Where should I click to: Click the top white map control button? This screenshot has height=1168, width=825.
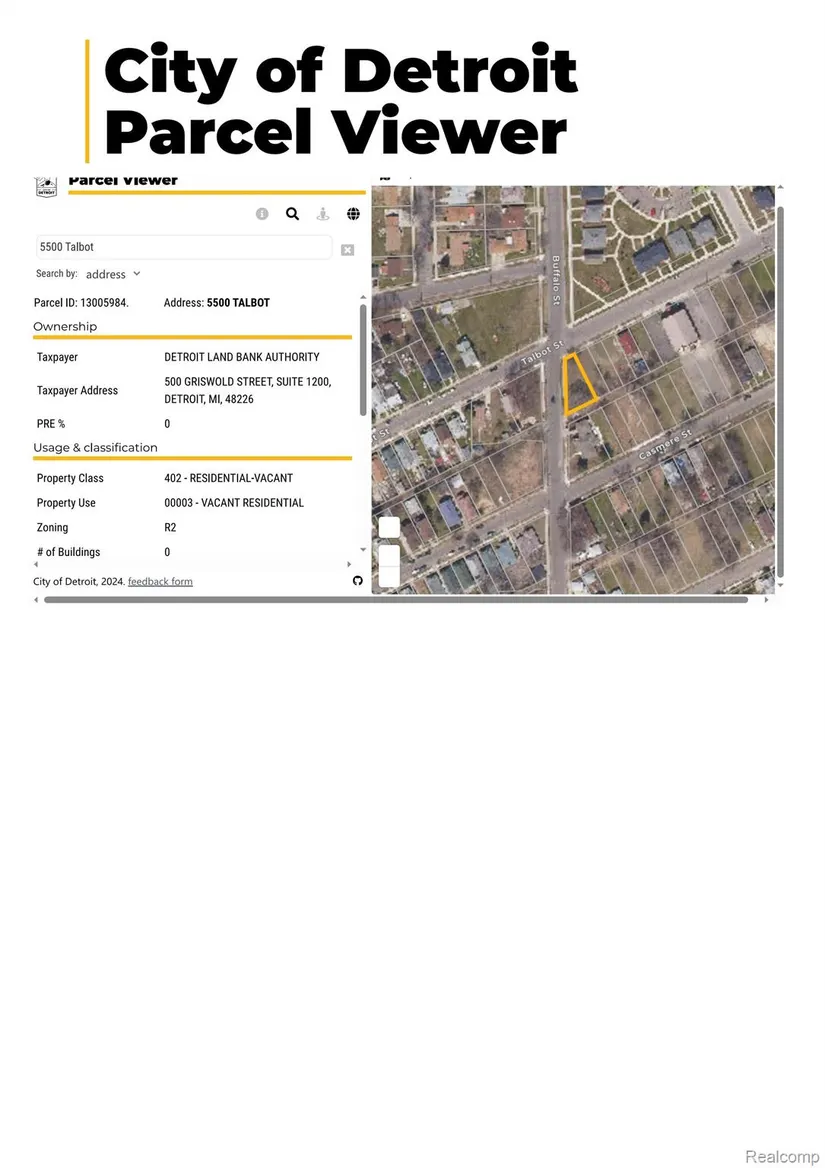point(389,527)
